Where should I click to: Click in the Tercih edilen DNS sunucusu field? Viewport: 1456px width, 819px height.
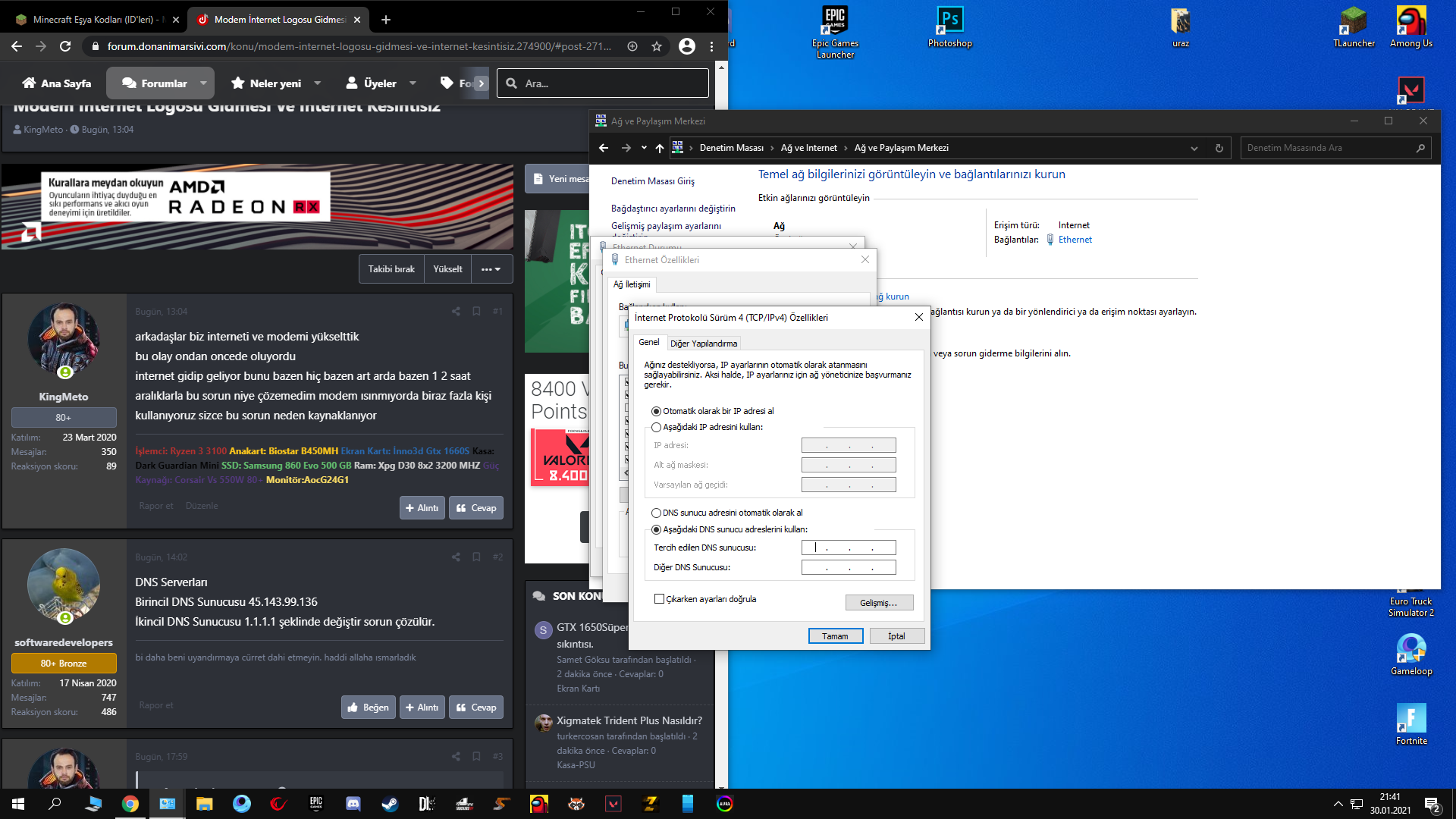click(x=849, y=548)
